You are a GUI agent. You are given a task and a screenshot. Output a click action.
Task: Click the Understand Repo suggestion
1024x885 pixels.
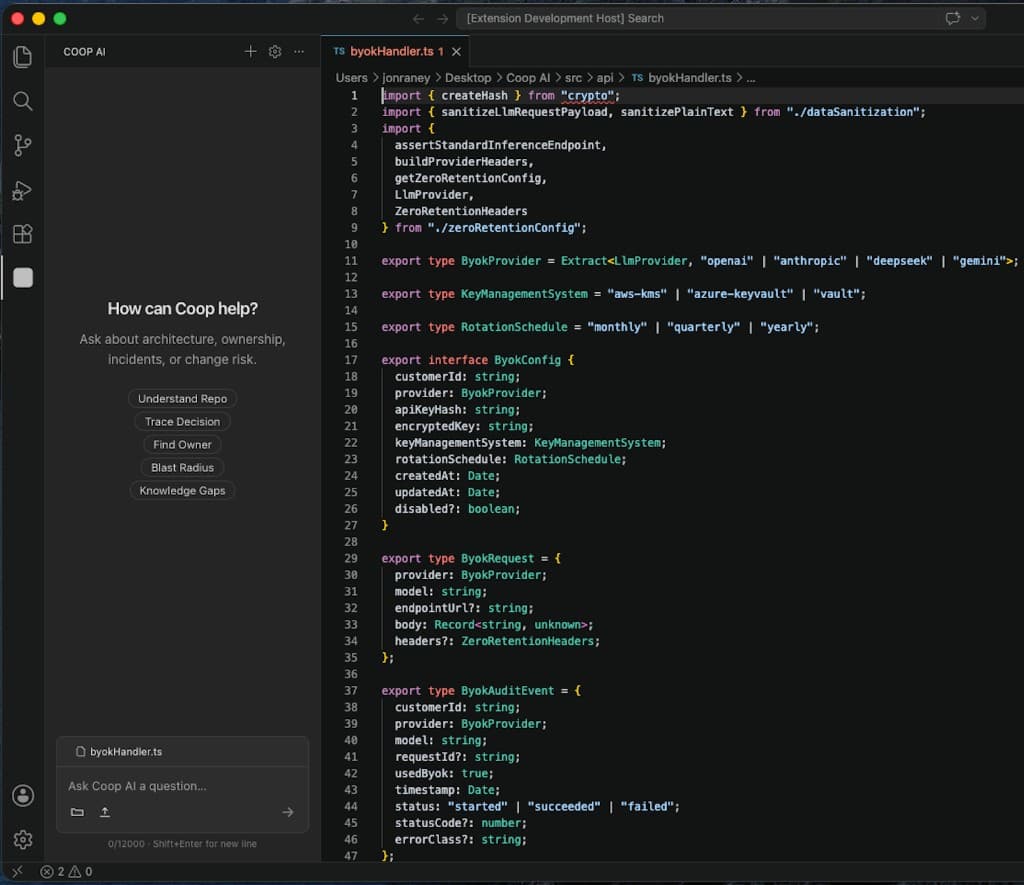coord(182,398)
